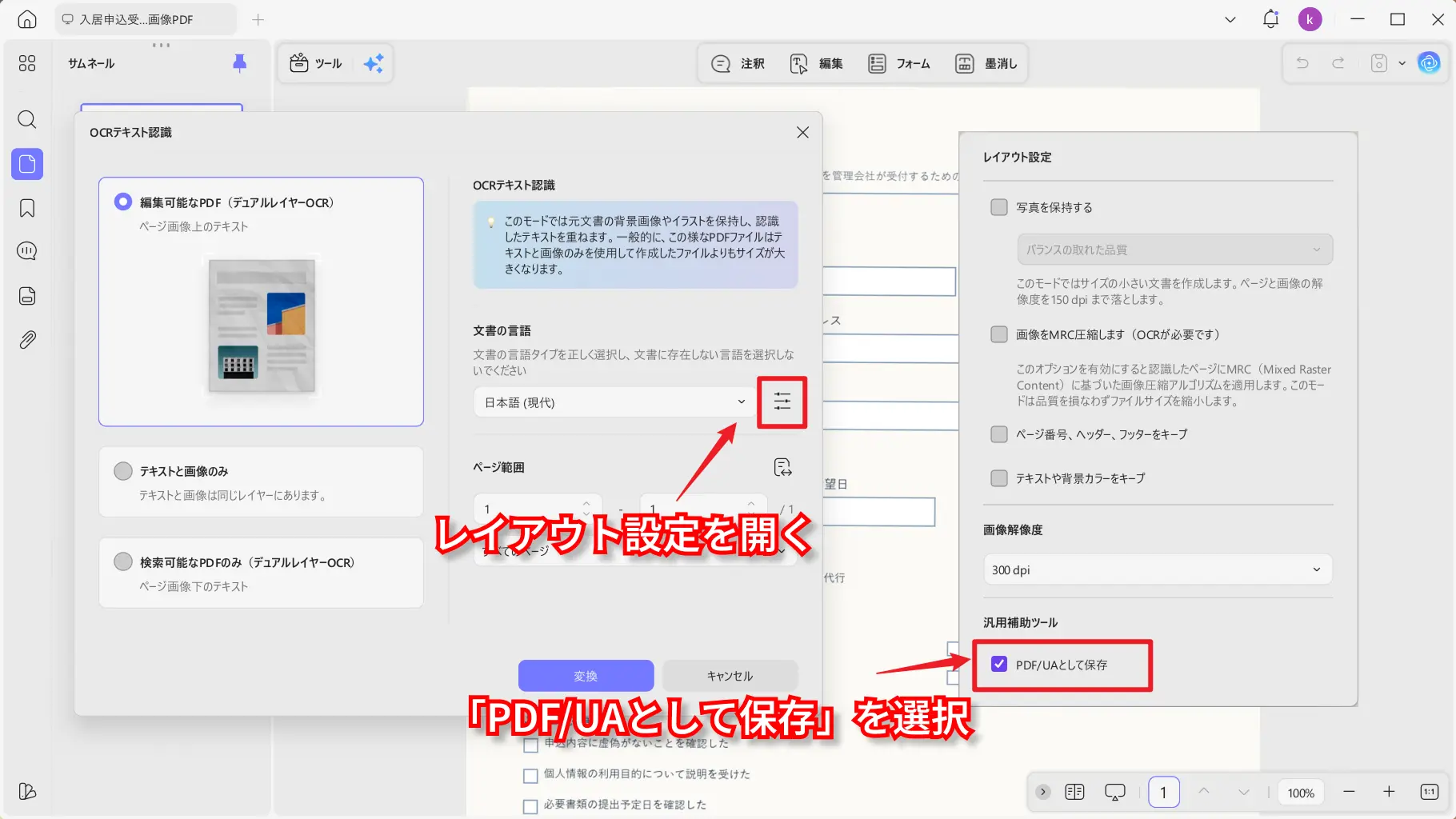Open the layers sidebar icon
The image size is (1456, 819).
(27, 296)
